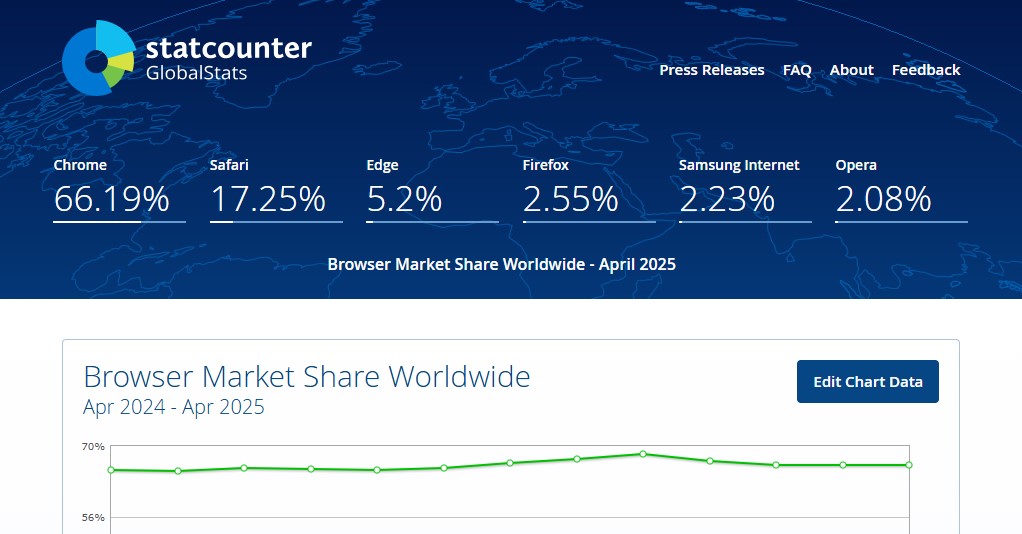This screenshot has height=534, width=1022.
Task: Open the About link
Action: (x=851, y=70)
